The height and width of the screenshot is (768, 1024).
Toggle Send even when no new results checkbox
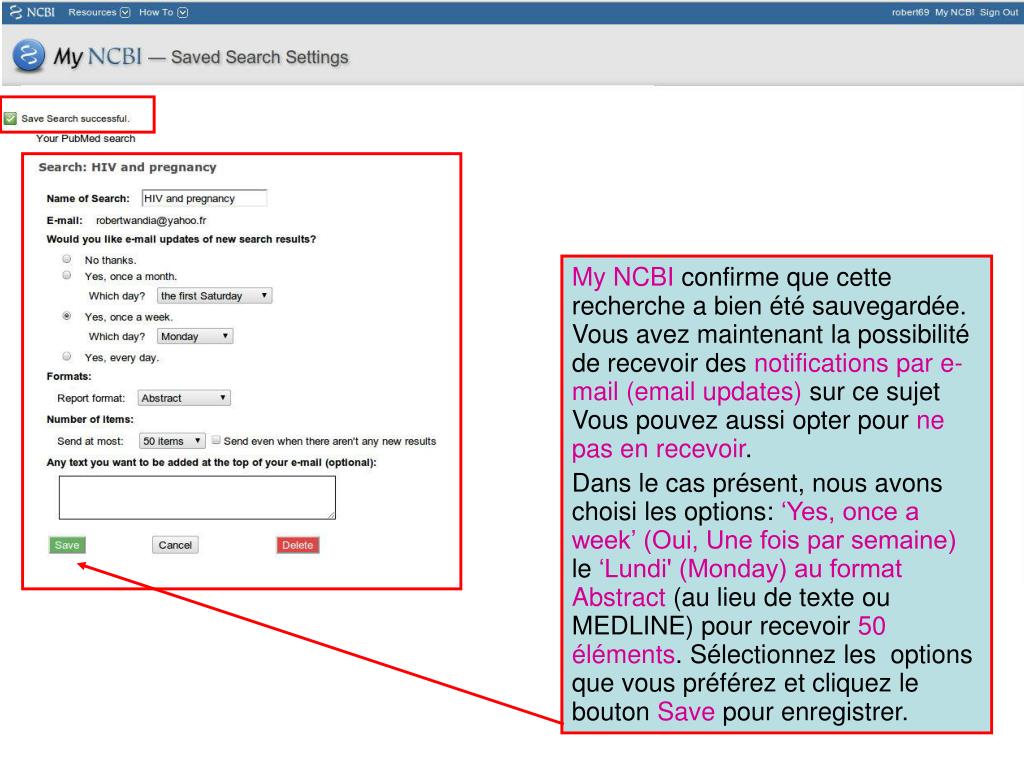tap(216, 440)
